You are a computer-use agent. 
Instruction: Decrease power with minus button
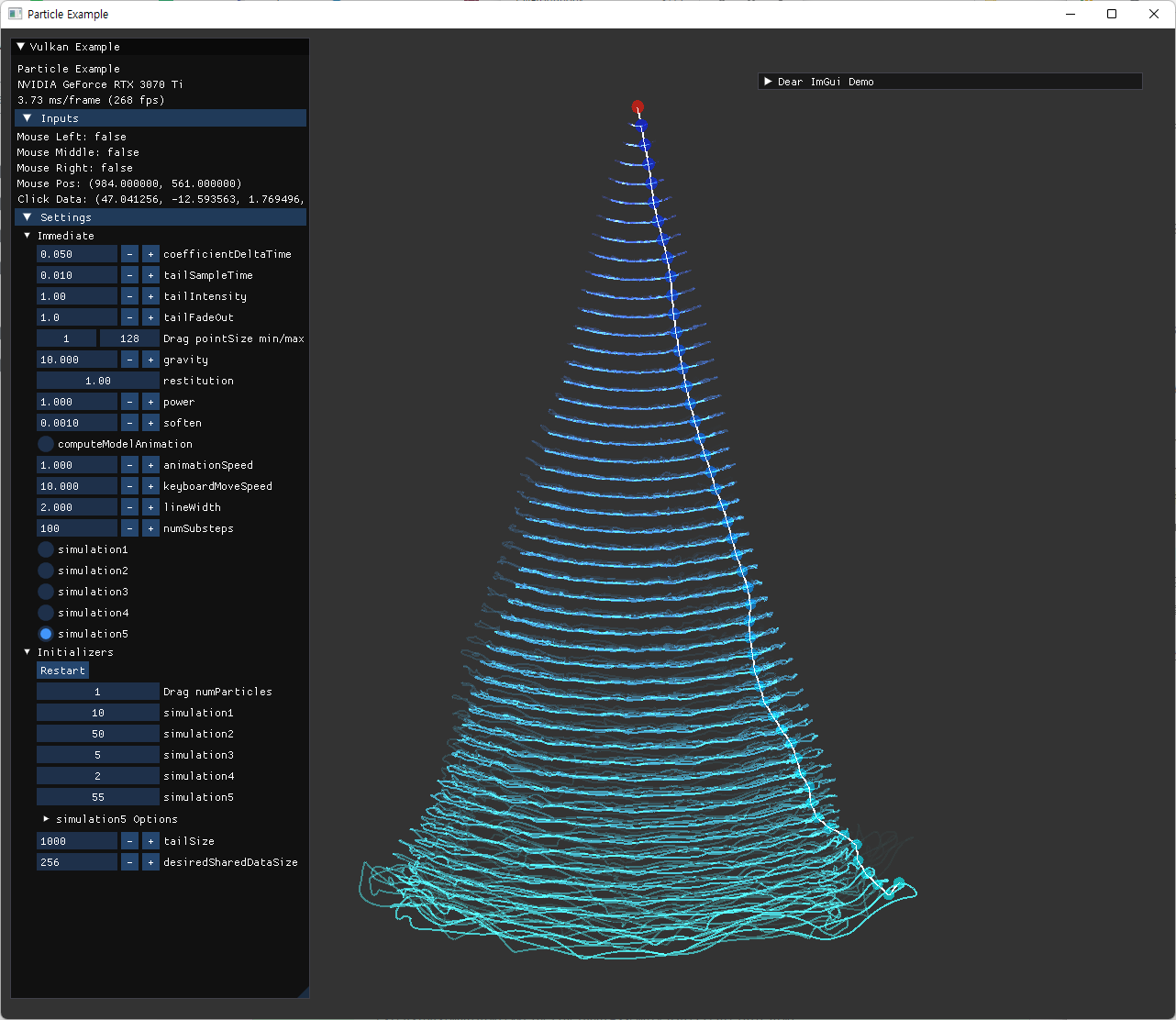click(x=129, y=402)
